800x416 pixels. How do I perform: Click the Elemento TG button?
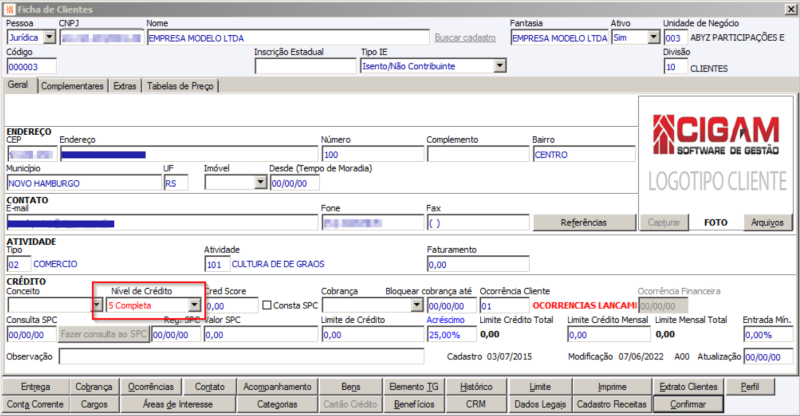(x=414, y=387)
